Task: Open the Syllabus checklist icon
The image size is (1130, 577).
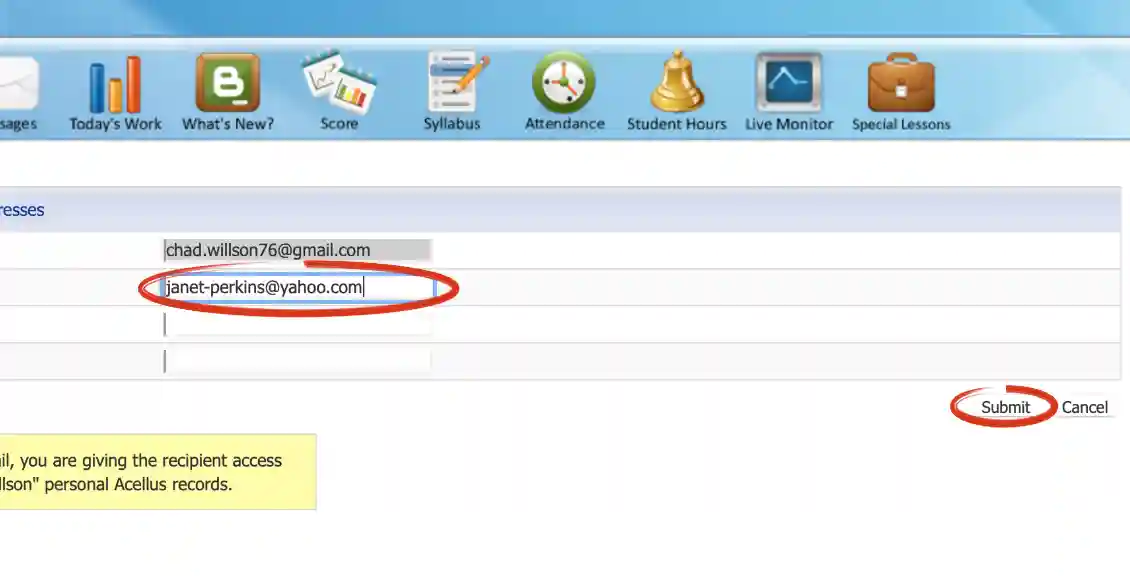Action: click(x=457, y=81)
